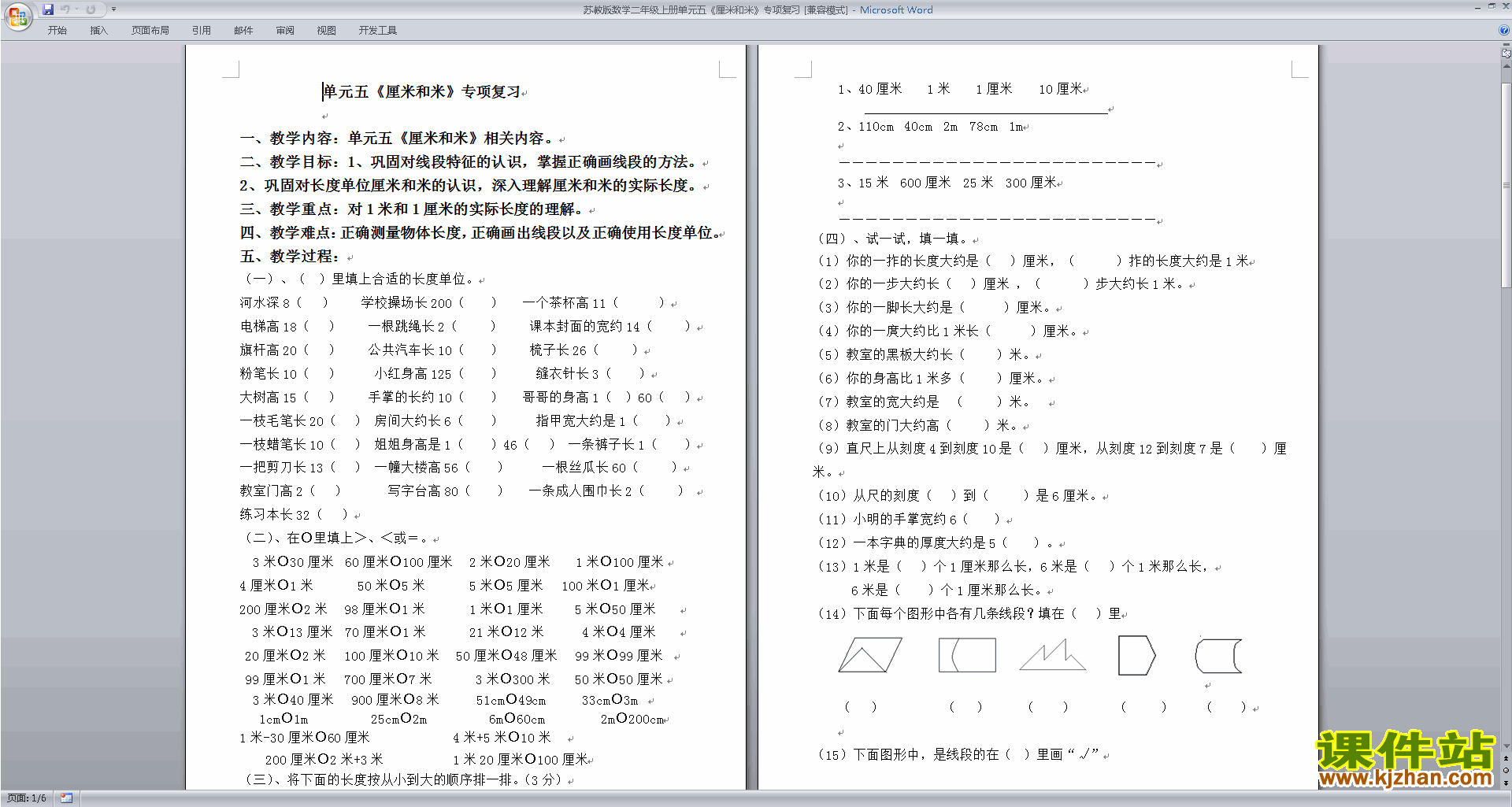Click question (11) 小明的手掌宽约 6

911,520
